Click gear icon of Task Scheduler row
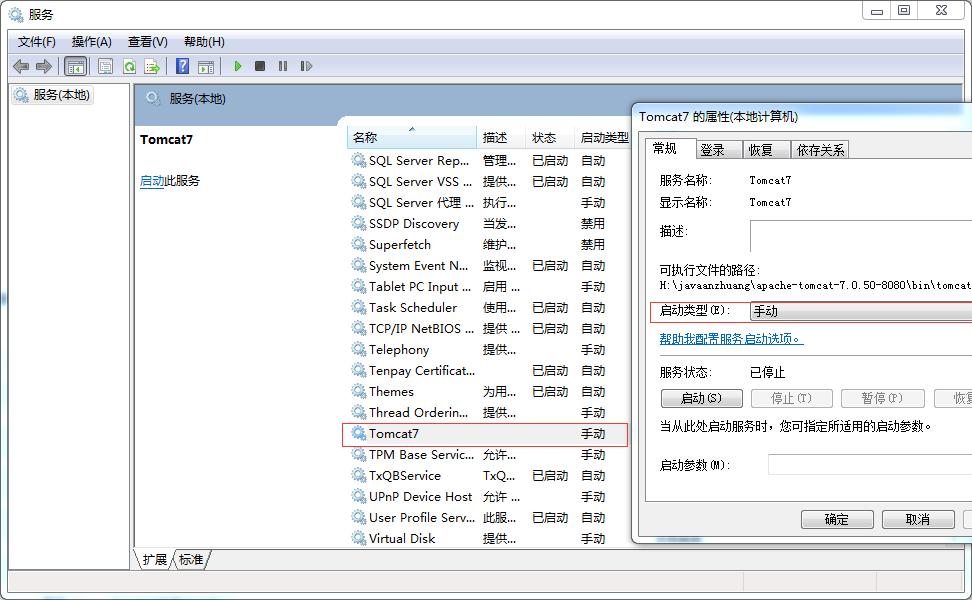This screenshot has width=972, height=600. pos(359,307)
